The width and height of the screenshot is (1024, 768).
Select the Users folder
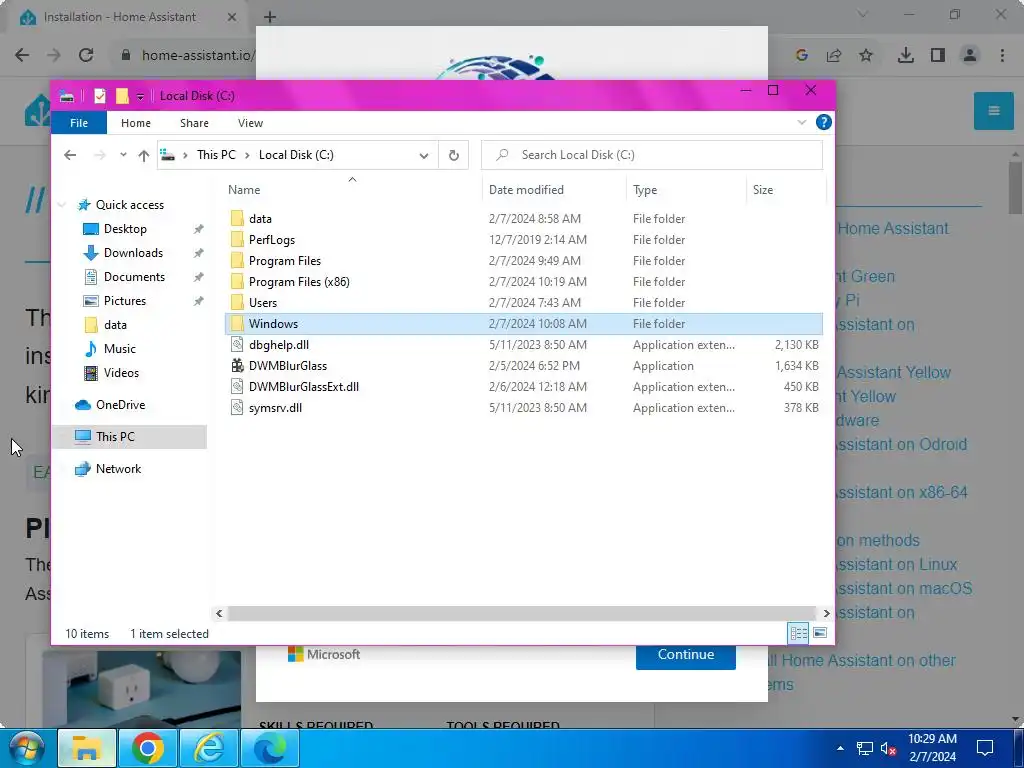pos(263,302)
